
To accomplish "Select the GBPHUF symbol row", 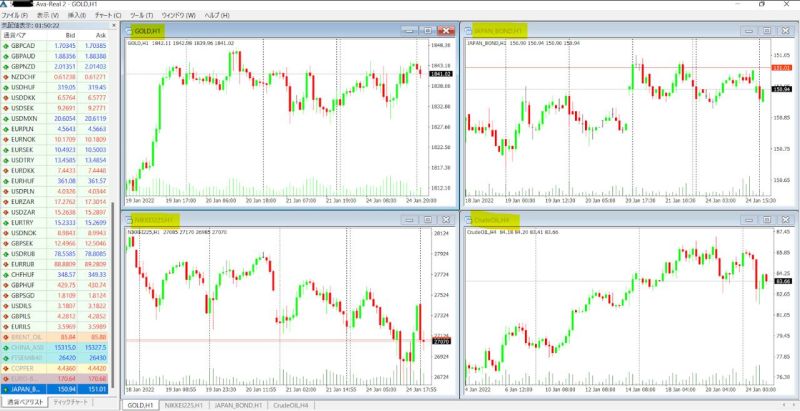I will (x=55, y=285).
